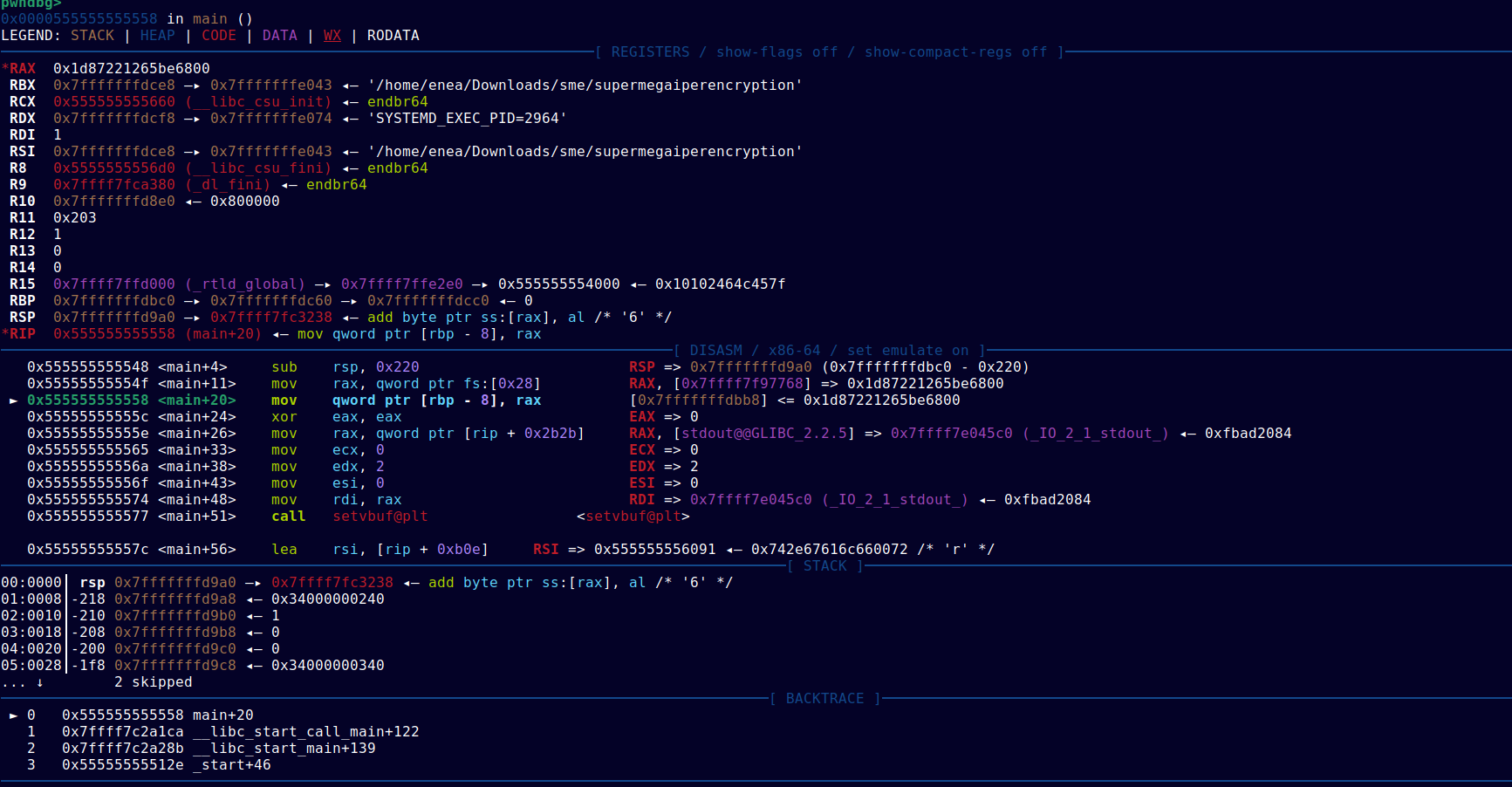
Task: Click the 0xfbad2084 value on the RDI annotation row
Action: [1048, 499]
